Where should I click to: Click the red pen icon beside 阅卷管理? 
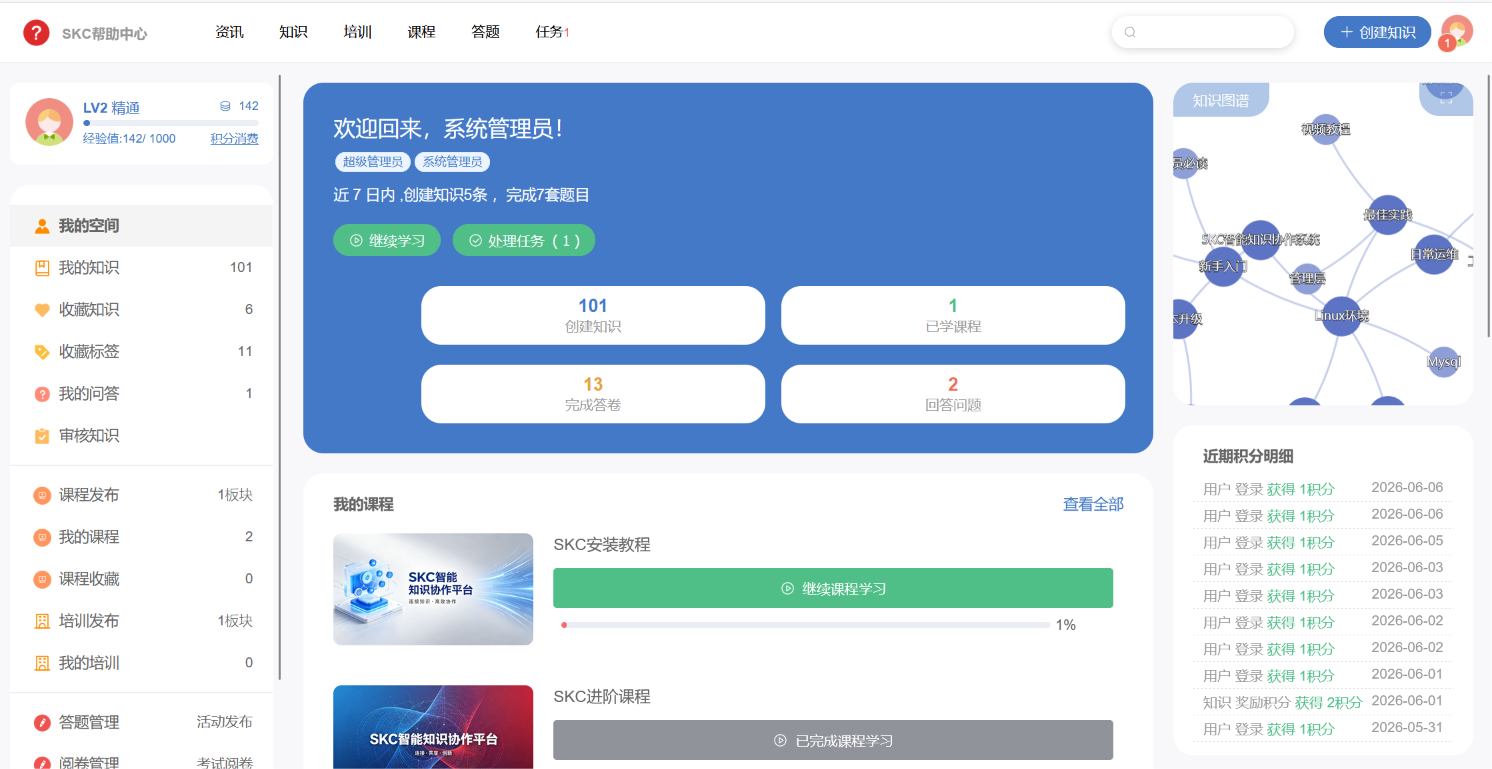click(x=42, y=763)
